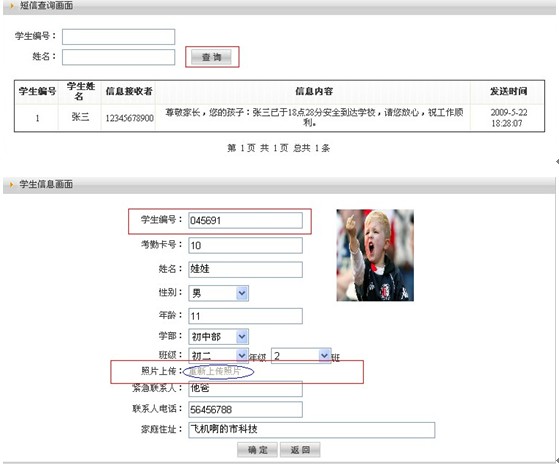Click the 姓名 field containing 娃娃
This screenshot has width=559, height=468.
click(245, 269)
